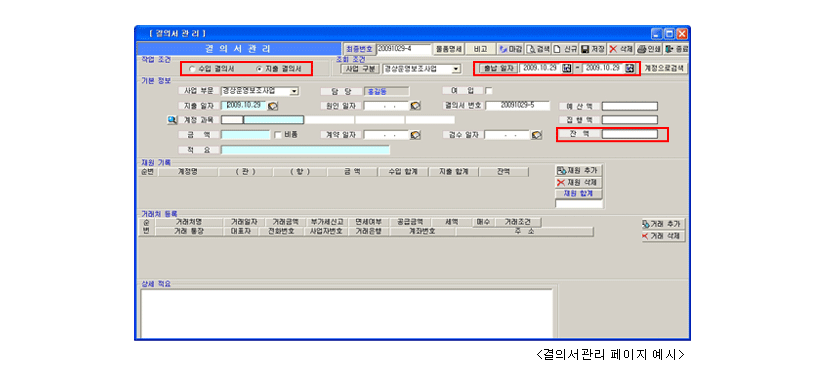Screen dimensions: 825x384
Task: Click the 금액 input field
Action: [245, 135]
